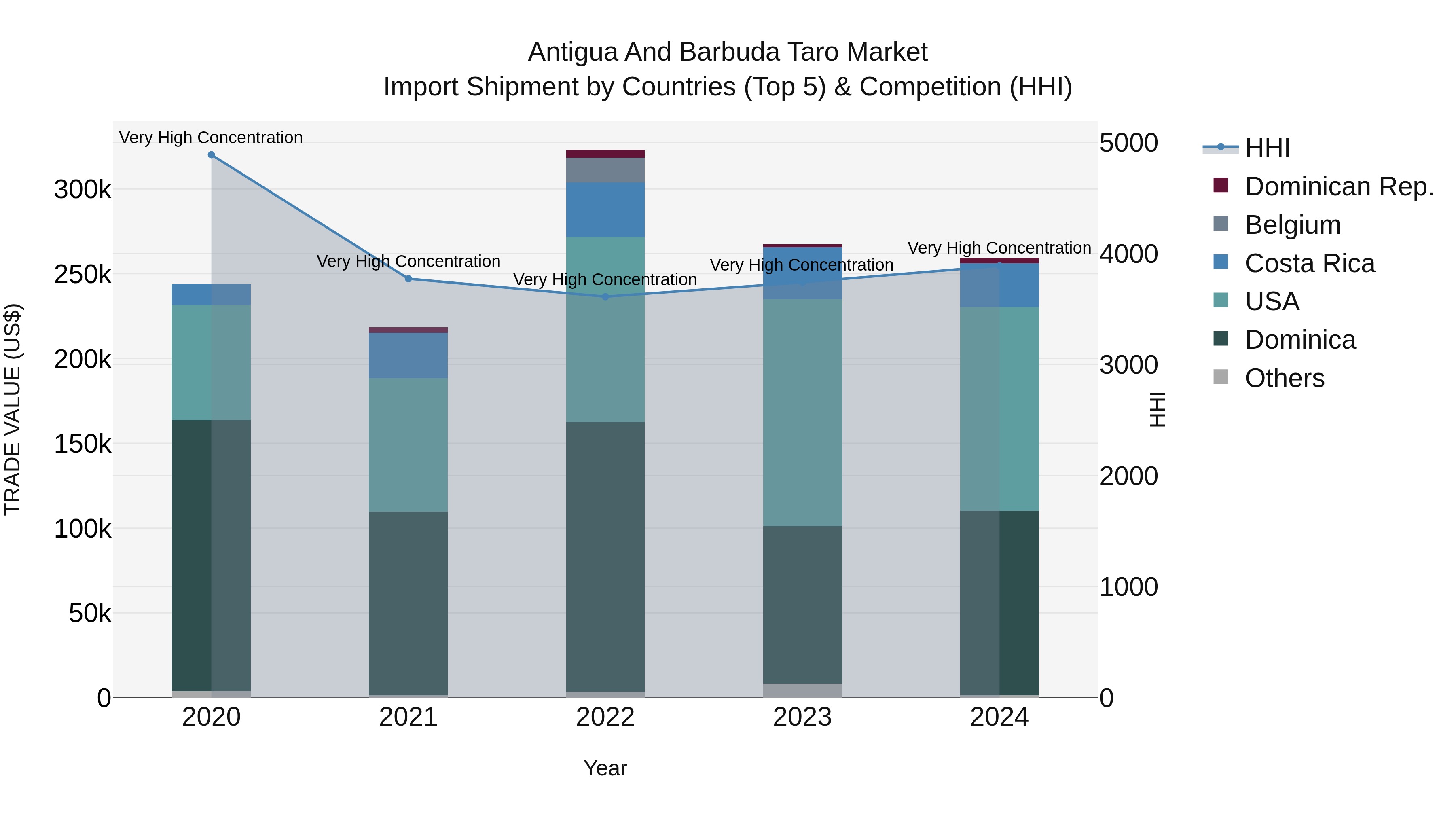Click the 2023 Others bar segment
Image resolution: width=1456 pixels, height=819 pixels.
tap(802, 691)
